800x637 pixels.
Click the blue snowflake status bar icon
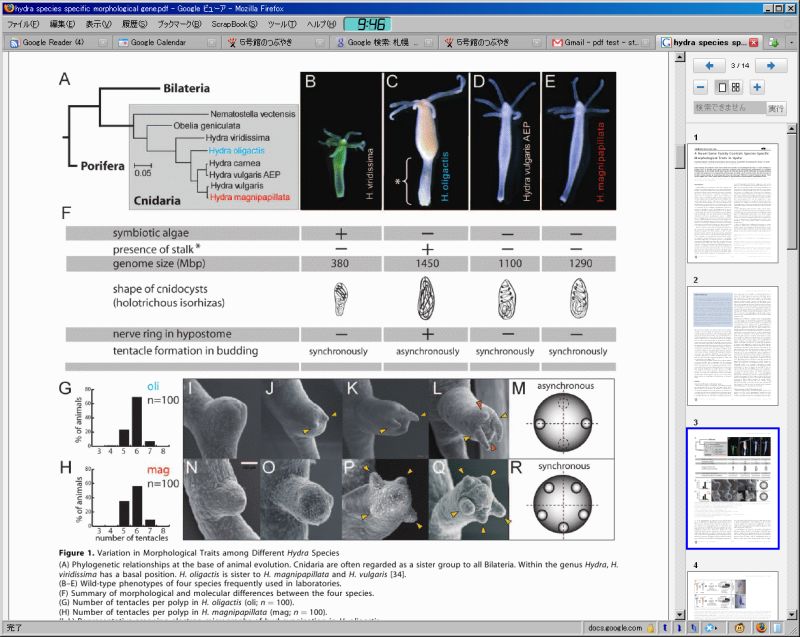[x=710, y=628]
